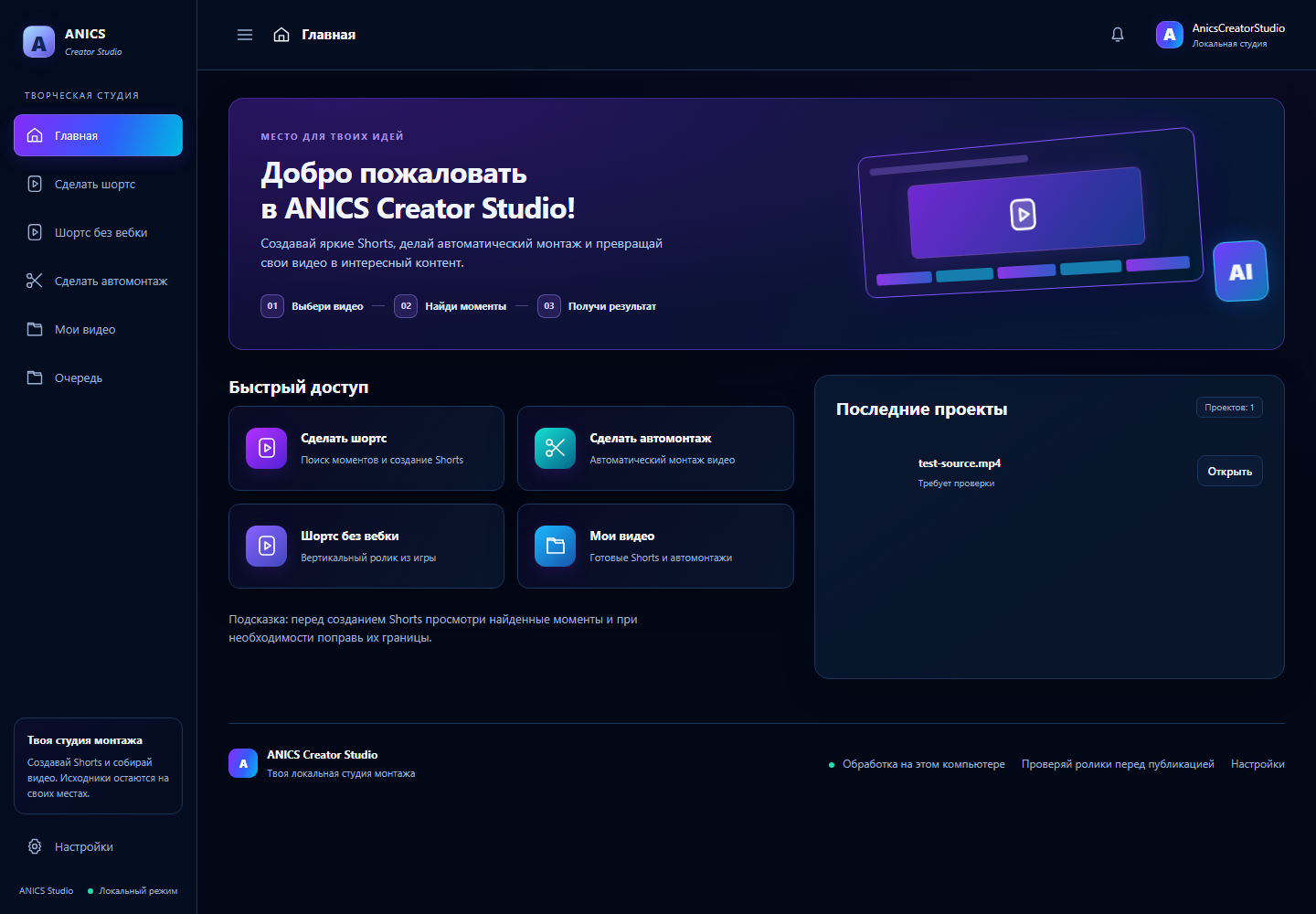
Task: Click the teal scissors automontage card icon
Action: [556, 448]
